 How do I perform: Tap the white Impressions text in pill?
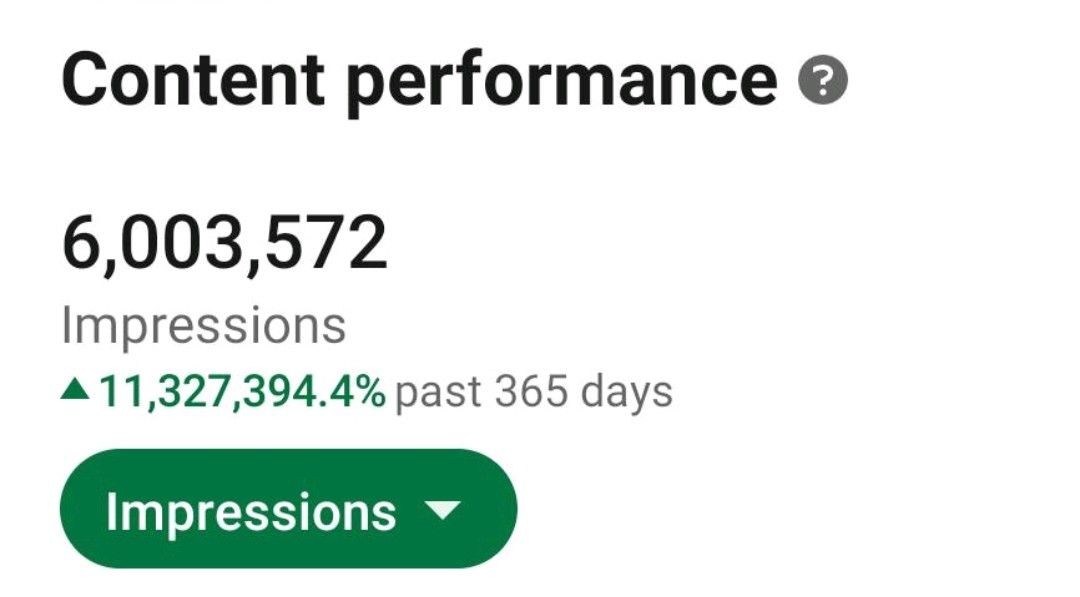[x=251, y=513]
